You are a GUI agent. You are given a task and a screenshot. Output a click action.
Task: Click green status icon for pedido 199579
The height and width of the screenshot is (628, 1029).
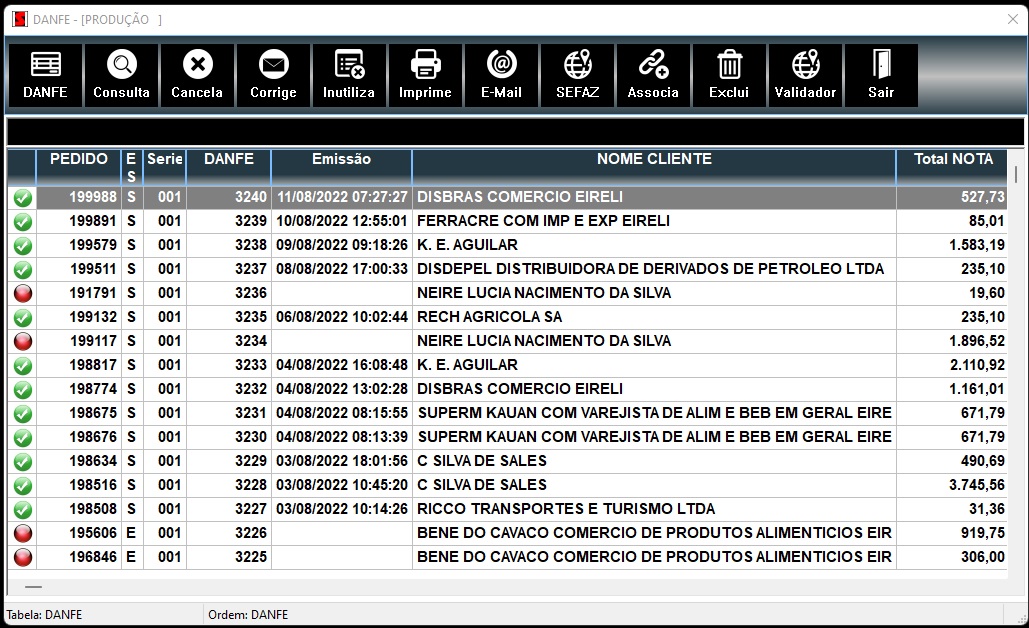(23, 245)
